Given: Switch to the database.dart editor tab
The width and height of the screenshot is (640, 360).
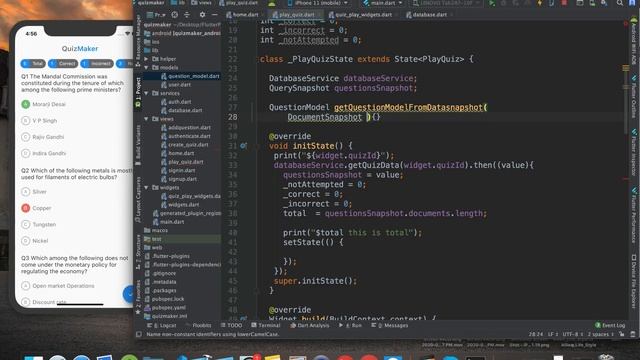Looking at the screenshot, I should tap(427, 15).
